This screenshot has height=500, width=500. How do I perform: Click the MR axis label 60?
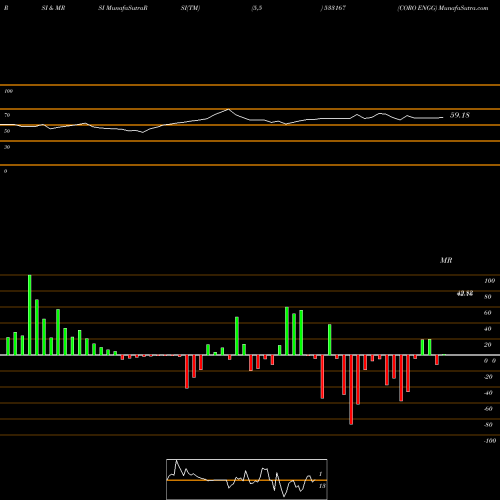[x=487, y=313]
